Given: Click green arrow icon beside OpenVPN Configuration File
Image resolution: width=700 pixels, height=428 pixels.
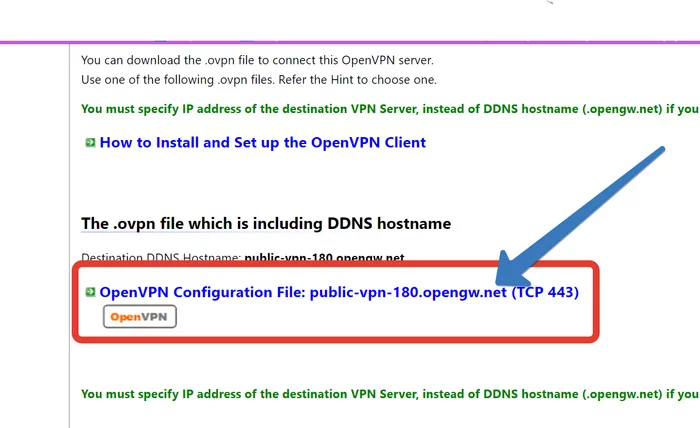Looking at the screenshot, I should click(x=90, y=292).
